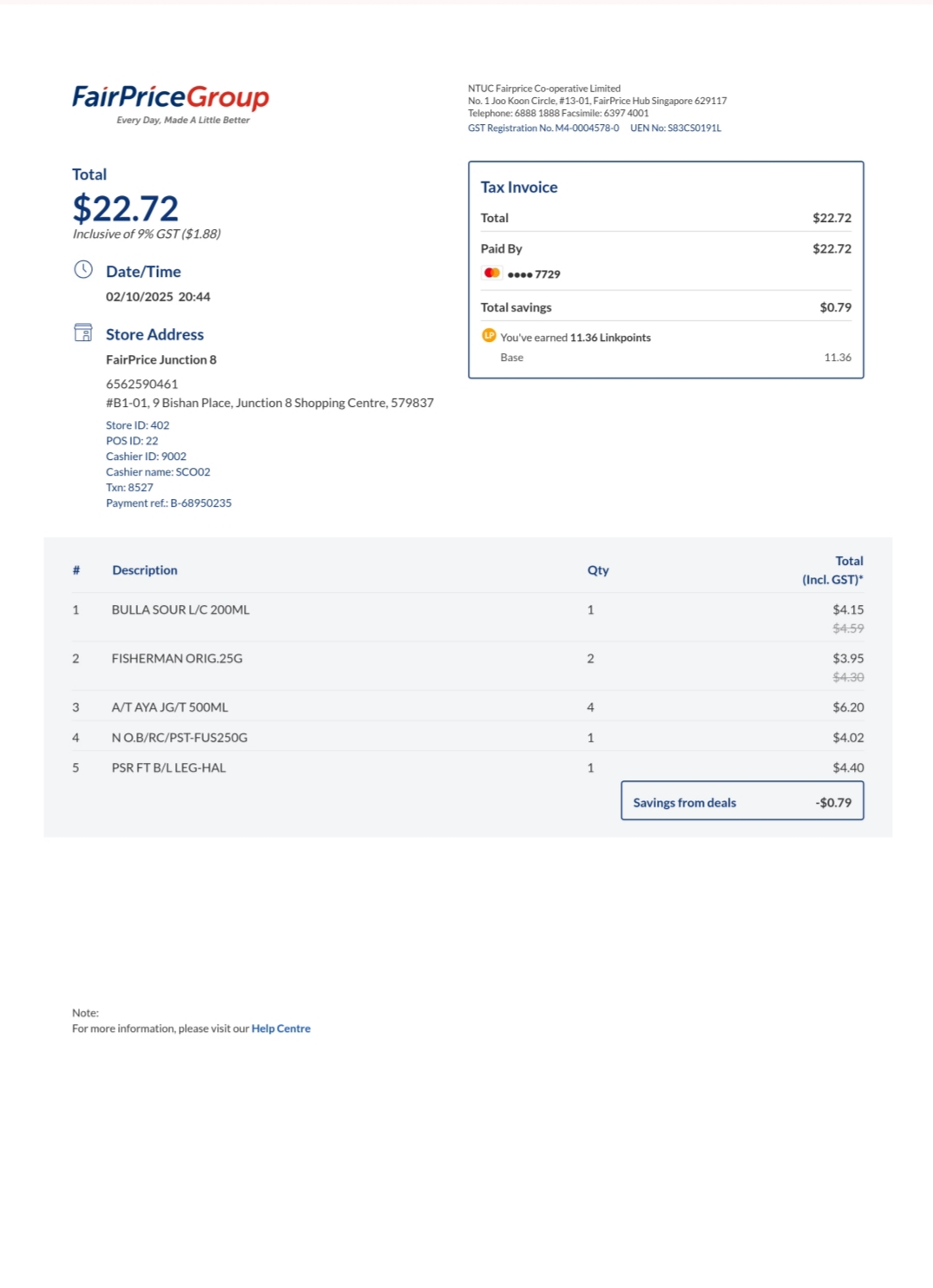This screenshot has height=1288, width=933.
Task: Click the Every Day, Made A Little Better tagline
Action: pyautogui.click(x=183, y=121)
